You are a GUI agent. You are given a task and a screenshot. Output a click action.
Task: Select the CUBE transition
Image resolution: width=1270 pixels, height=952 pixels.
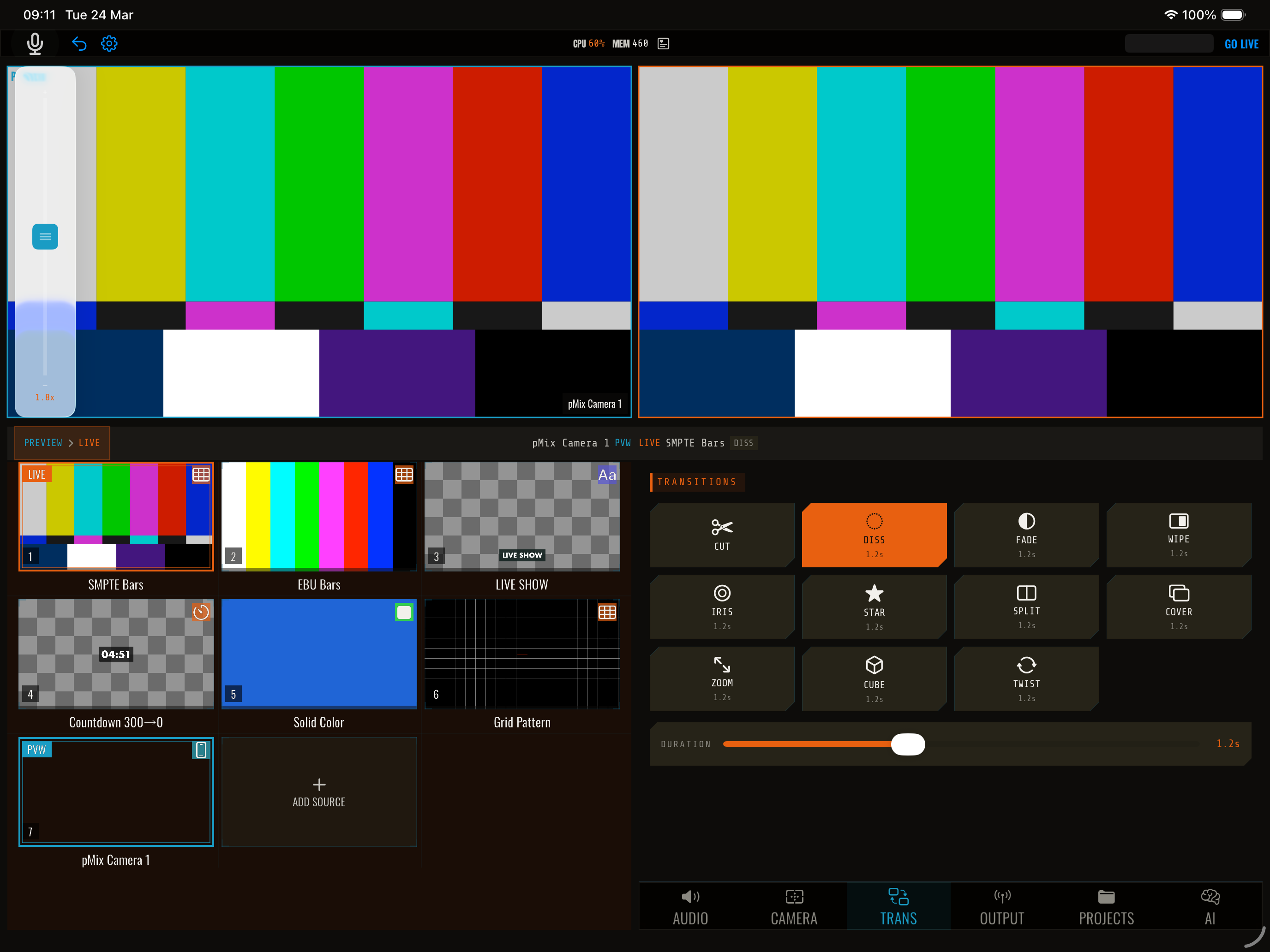(x=874, y=679)
